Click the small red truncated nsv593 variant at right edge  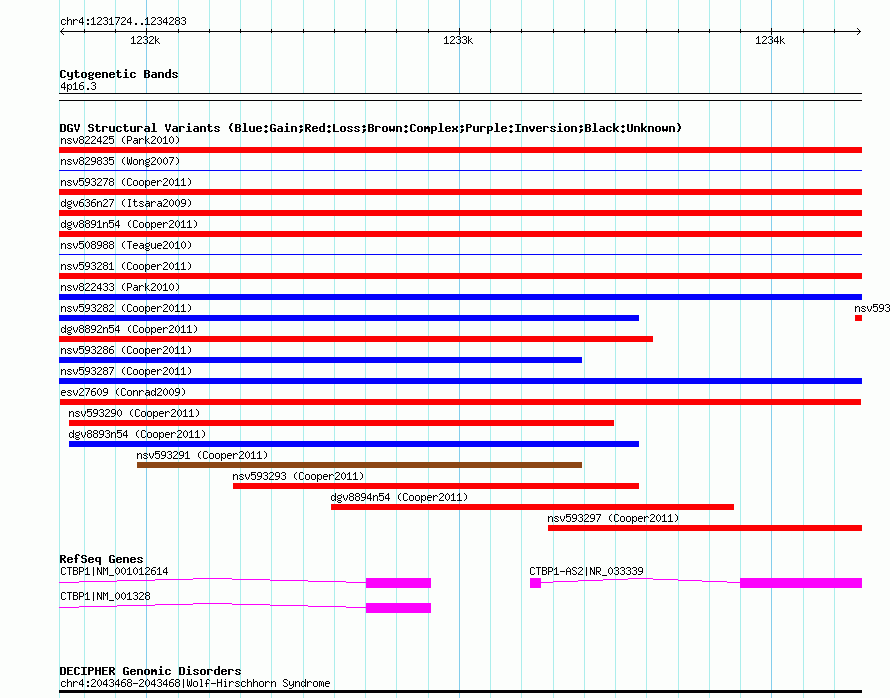pos(858,318)
